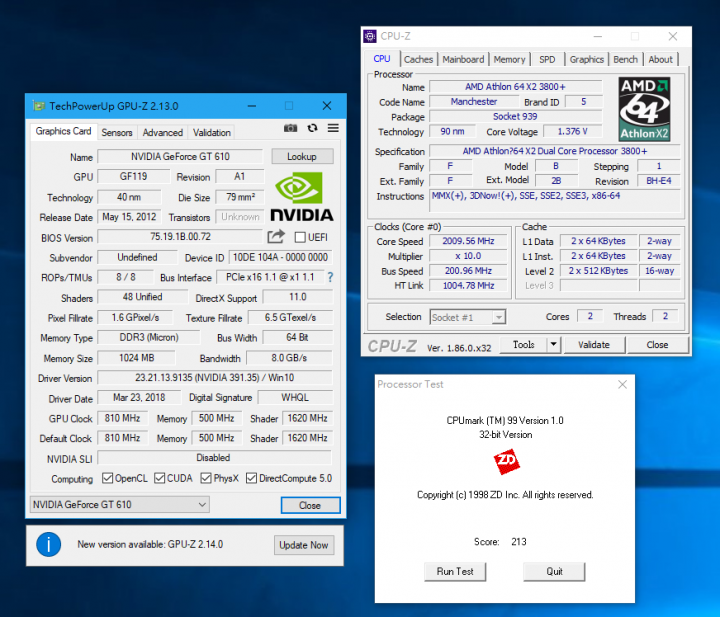Screen dimensions: 720x617
Task: Open the Caches tab in CPU-Z
Action: [x=418, y=60]
